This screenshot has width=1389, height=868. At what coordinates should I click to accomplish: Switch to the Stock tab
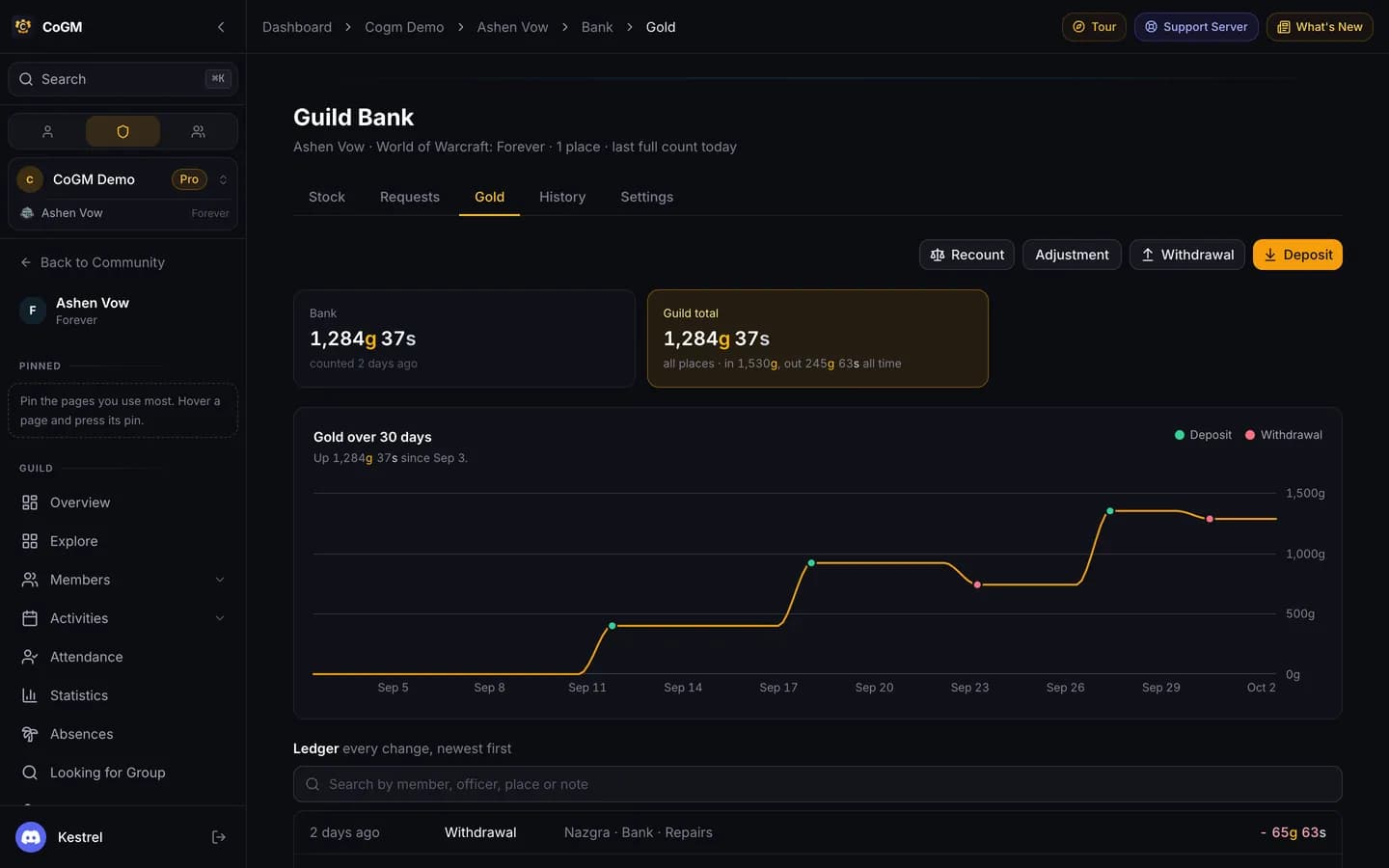(327, 197)
